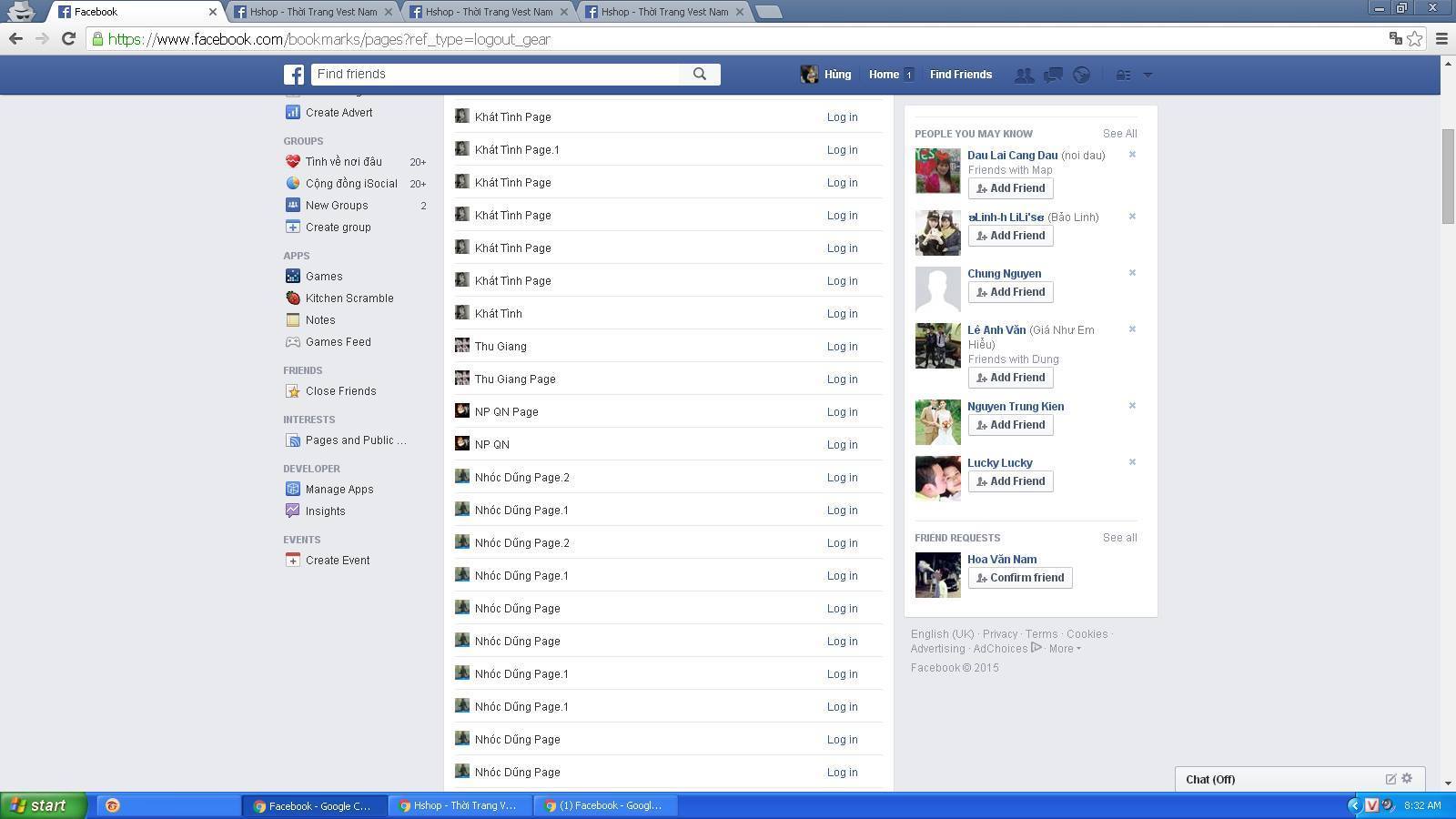Open a new browser tab
This screenshot has height=819, width=1456.
coord(769,12)
